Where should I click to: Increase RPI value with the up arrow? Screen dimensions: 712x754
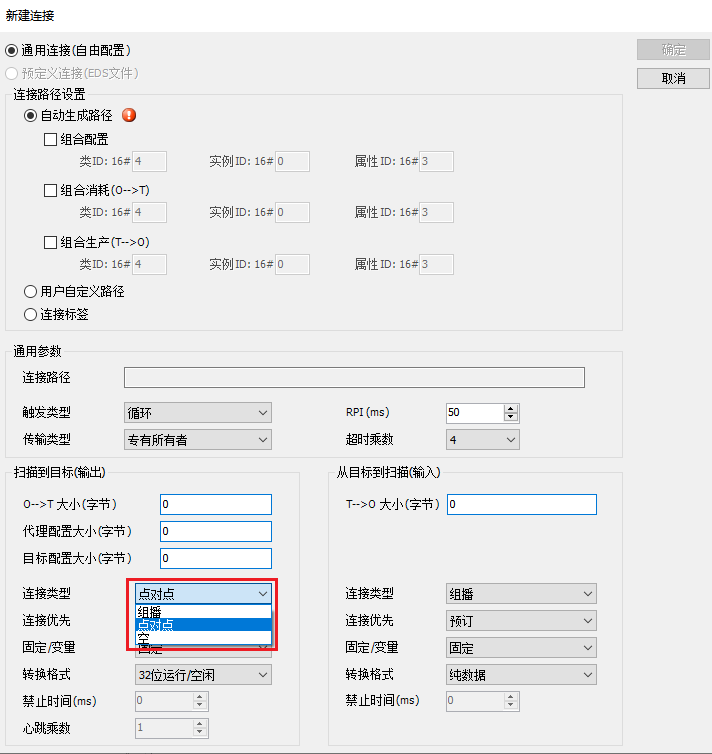point(511,408)
